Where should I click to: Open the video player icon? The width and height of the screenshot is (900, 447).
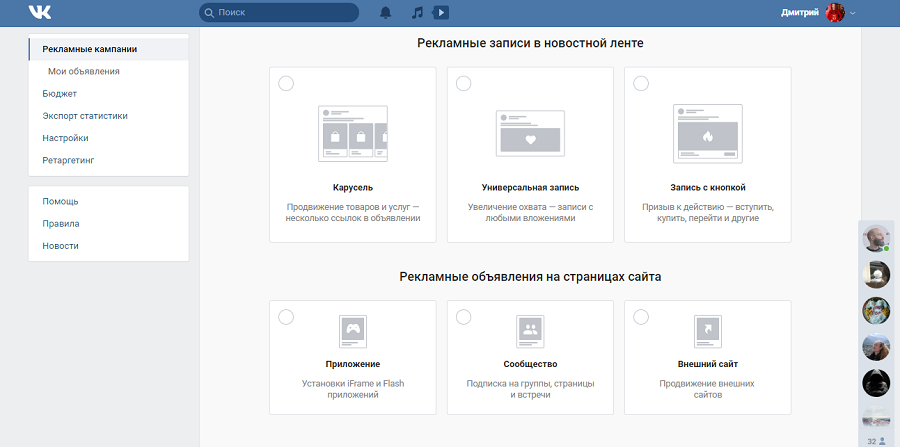441,12
